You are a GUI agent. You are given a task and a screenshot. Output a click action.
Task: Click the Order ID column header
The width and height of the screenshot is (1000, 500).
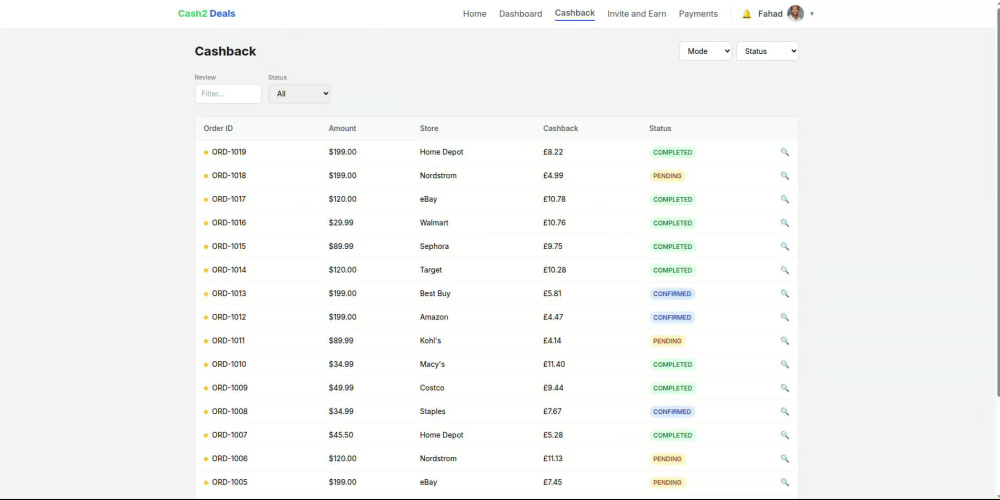218,128
